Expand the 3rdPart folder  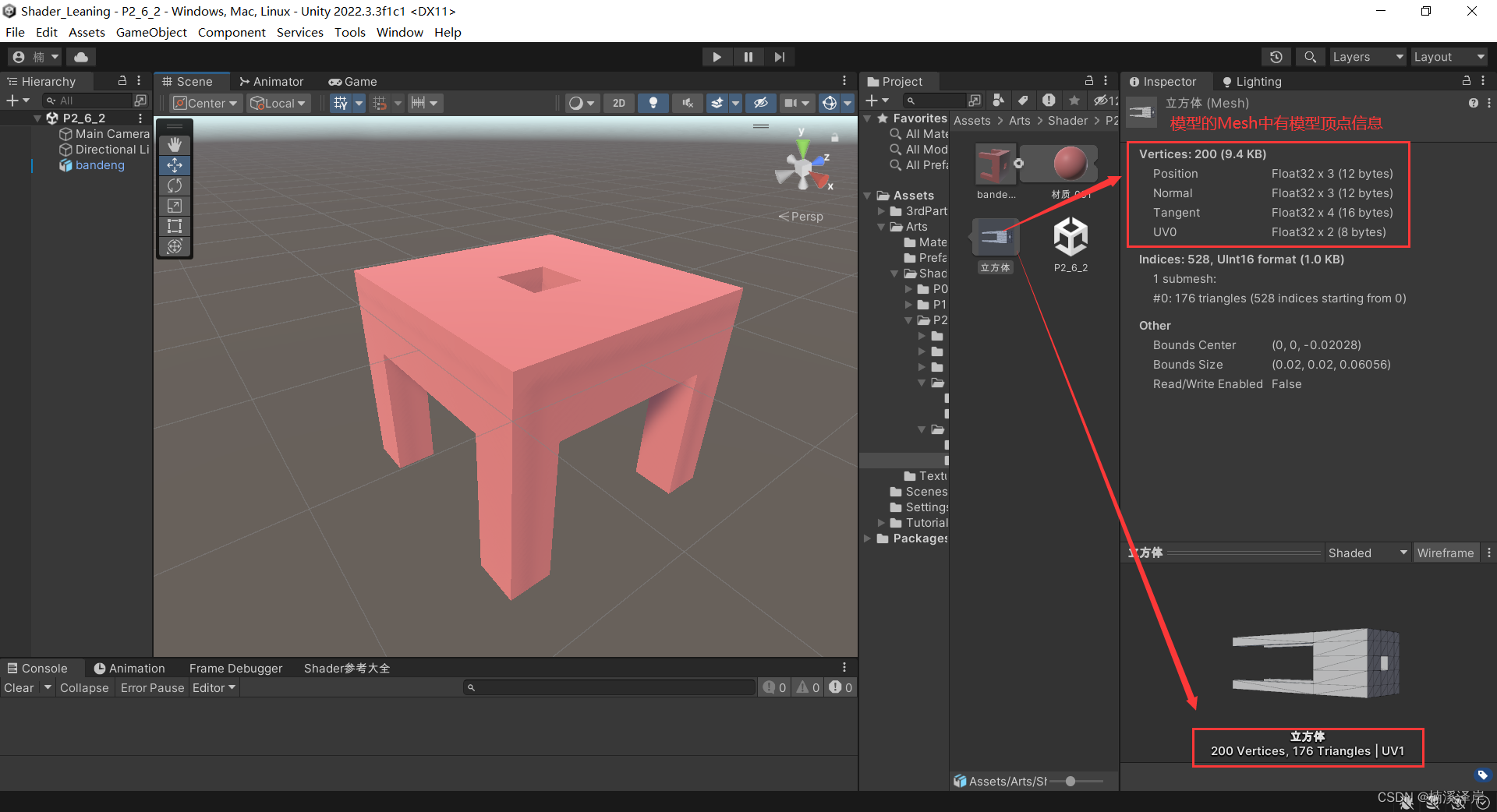click(882, 211)
